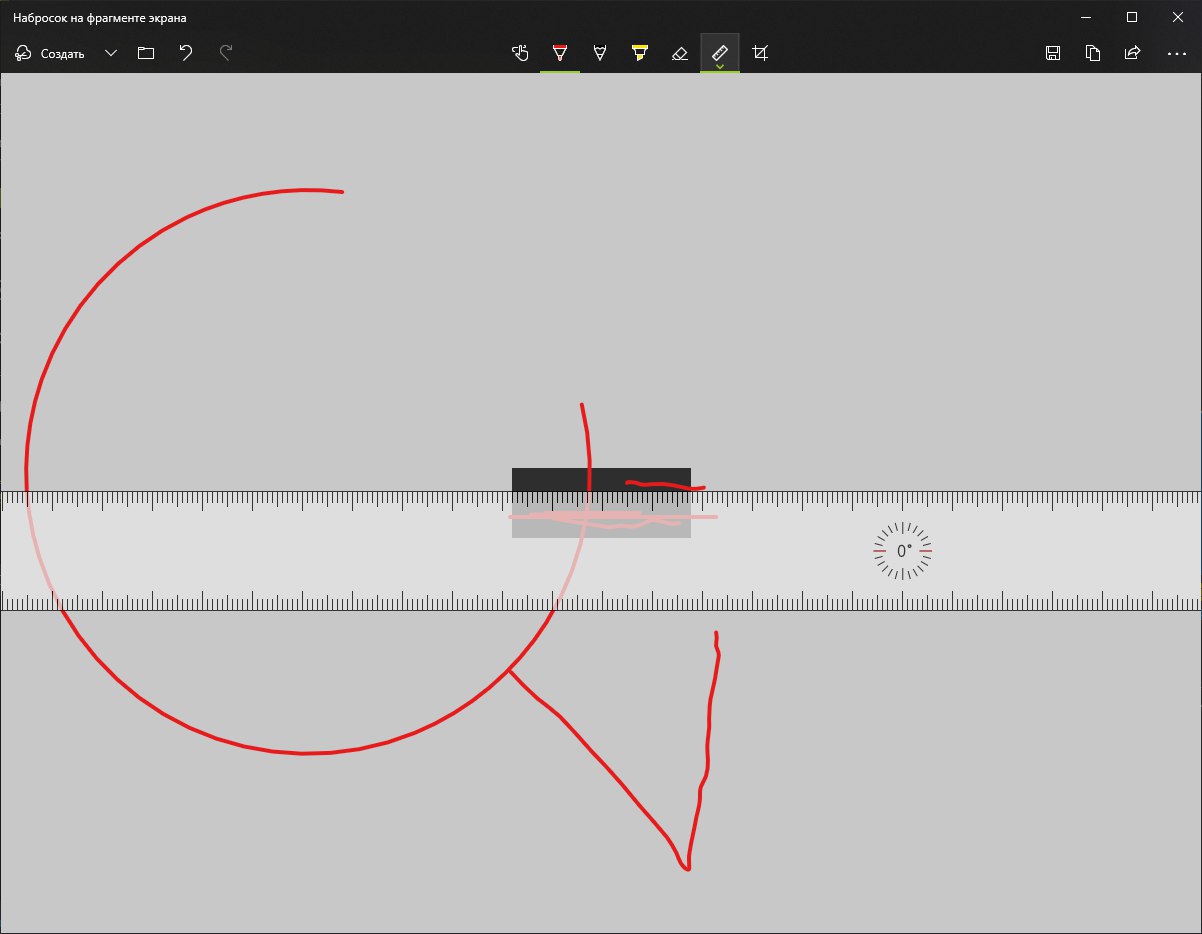Image resolution: width=1202 pixels, height=934 pixels.
Task: Copy the snip to clipboard
Action: pyautogui.click(x=1093, y=53)
